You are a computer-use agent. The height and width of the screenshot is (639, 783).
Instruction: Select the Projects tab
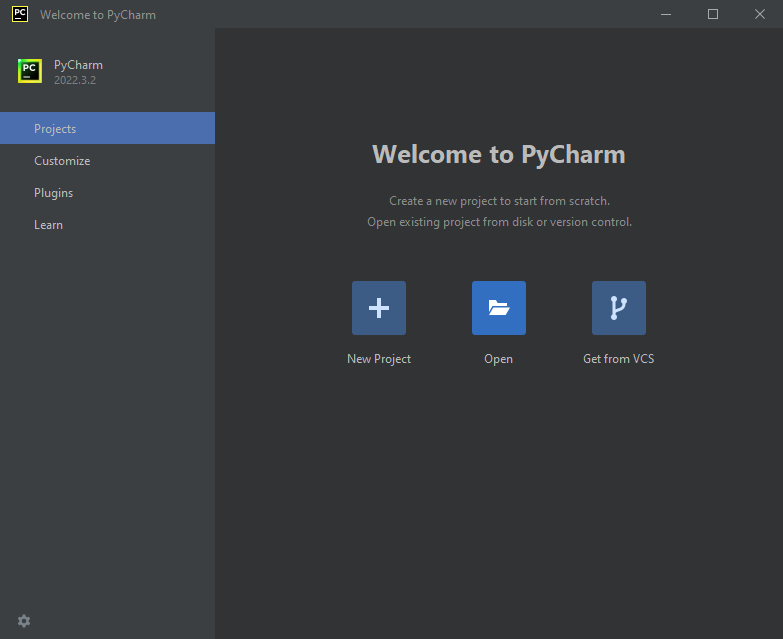107,128
